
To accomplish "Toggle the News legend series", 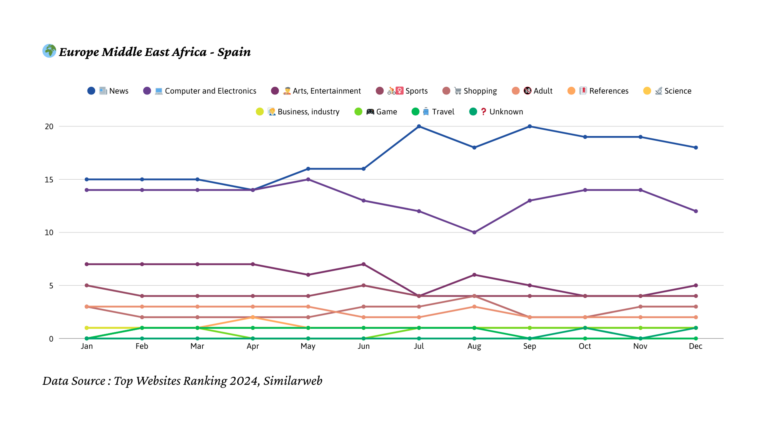I will (118, 91).
